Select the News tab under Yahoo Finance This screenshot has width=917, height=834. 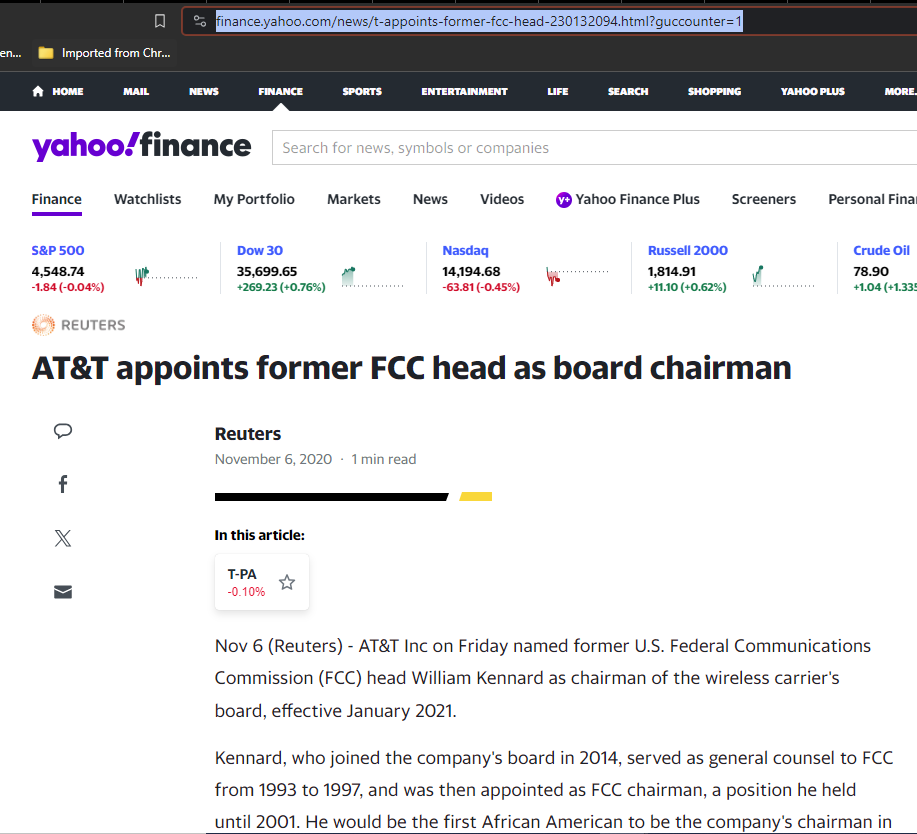[430, 199]
